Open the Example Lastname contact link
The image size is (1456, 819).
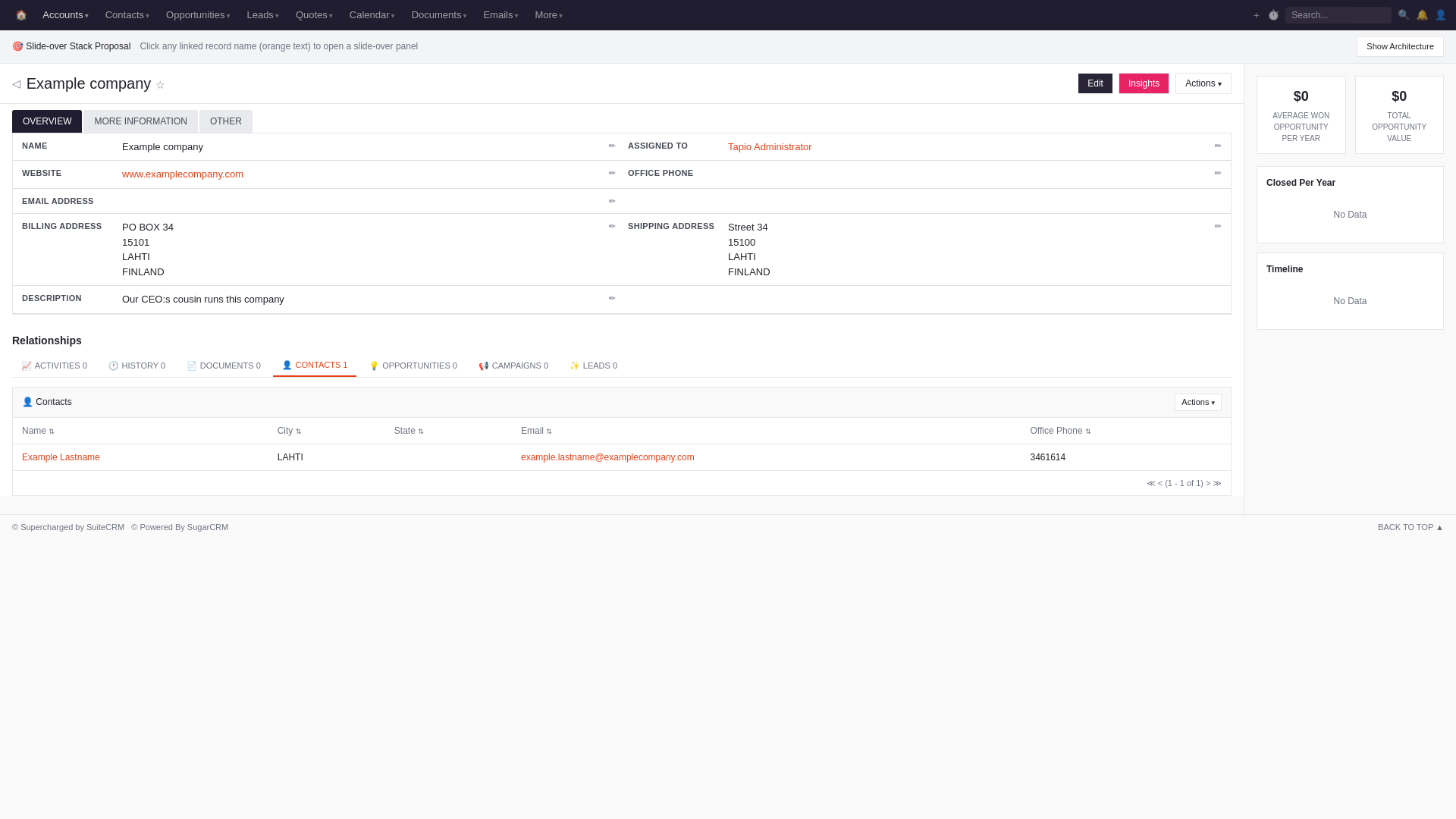tap(61, 457)
